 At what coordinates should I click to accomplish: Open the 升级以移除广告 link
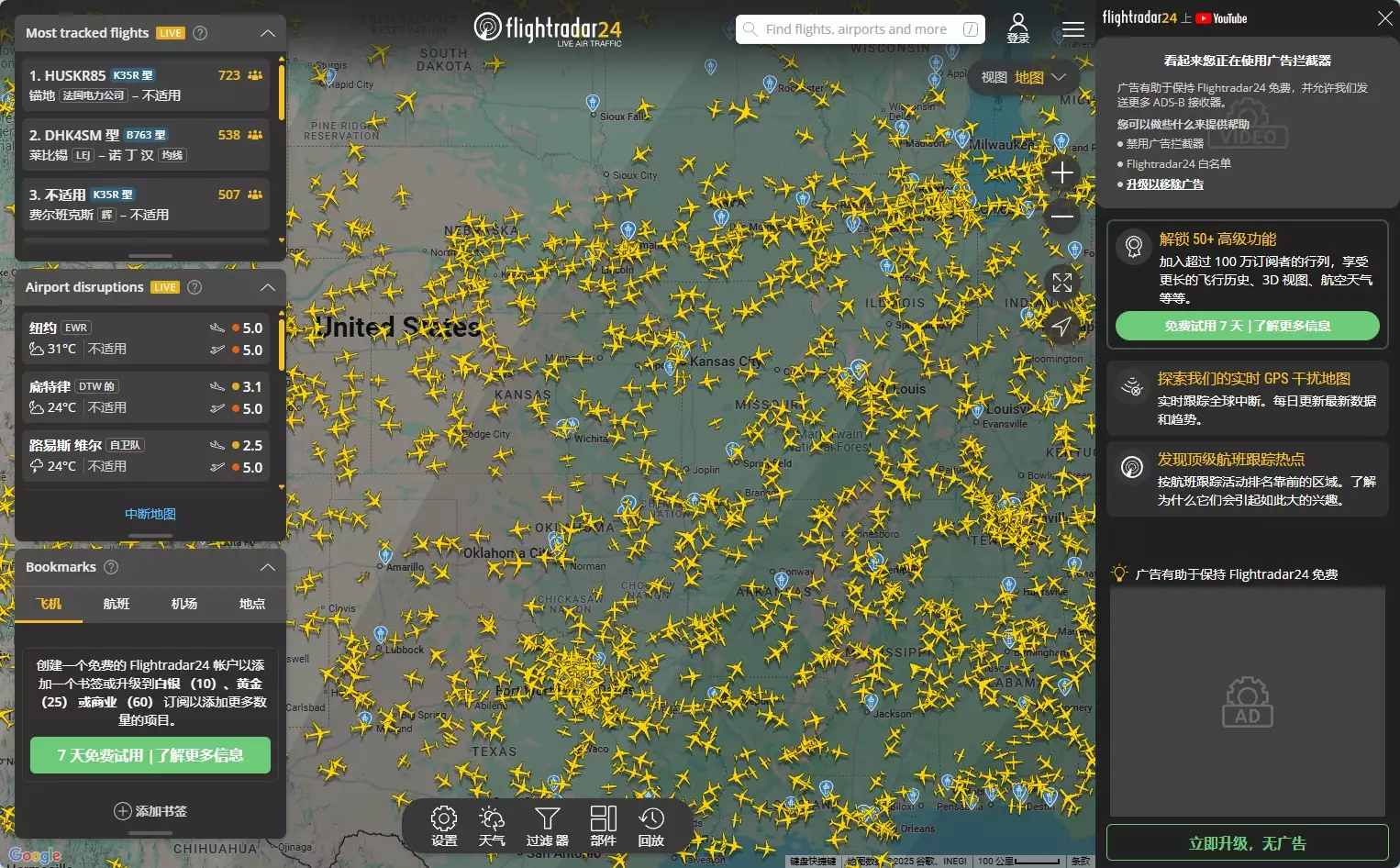(x=1165, y=184)
